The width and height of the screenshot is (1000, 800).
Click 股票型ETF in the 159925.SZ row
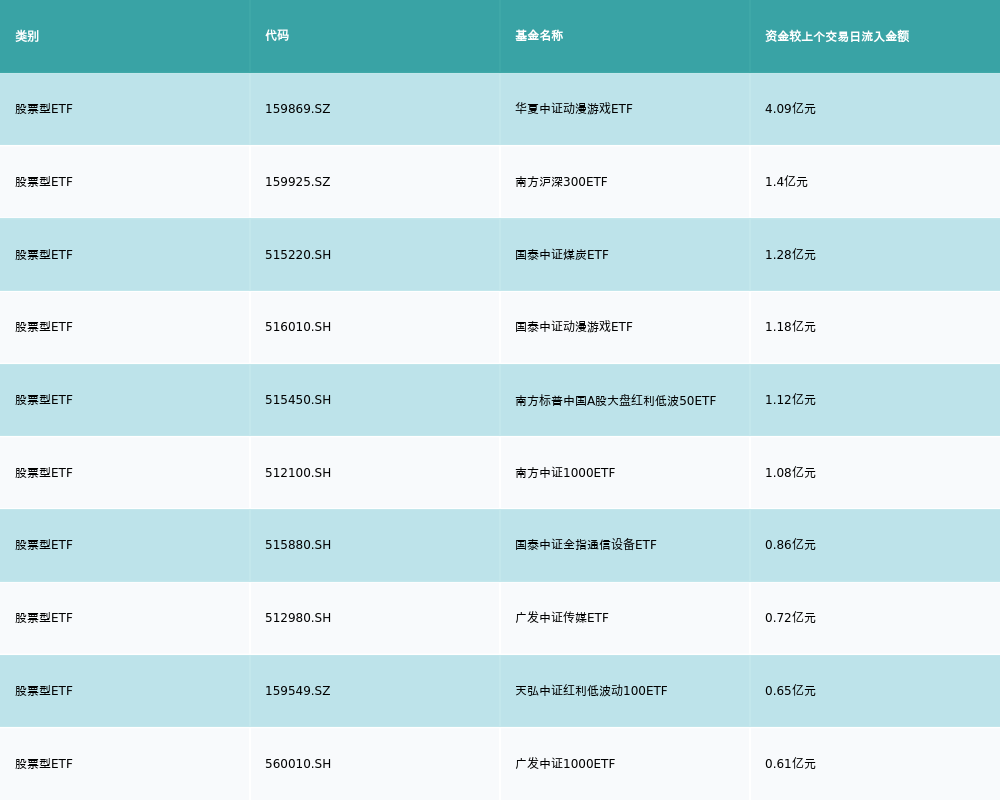click(x=44, y=182)
